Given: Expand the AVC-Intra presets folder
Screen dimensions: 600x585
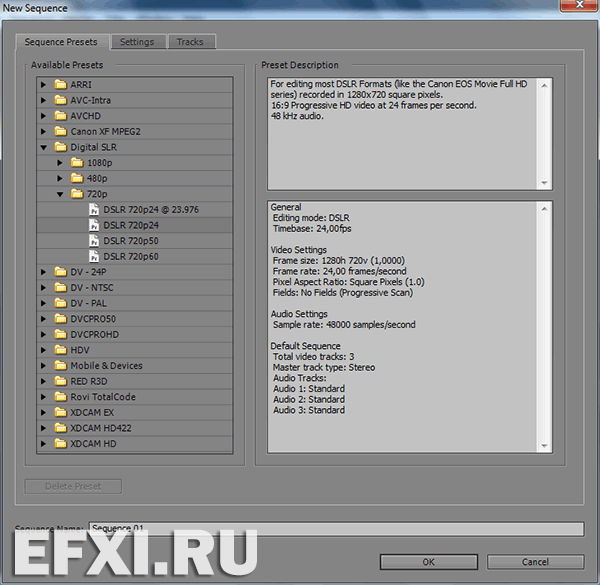Looking at the screenshot, I should pyautogui.click(x=43, y=100).
